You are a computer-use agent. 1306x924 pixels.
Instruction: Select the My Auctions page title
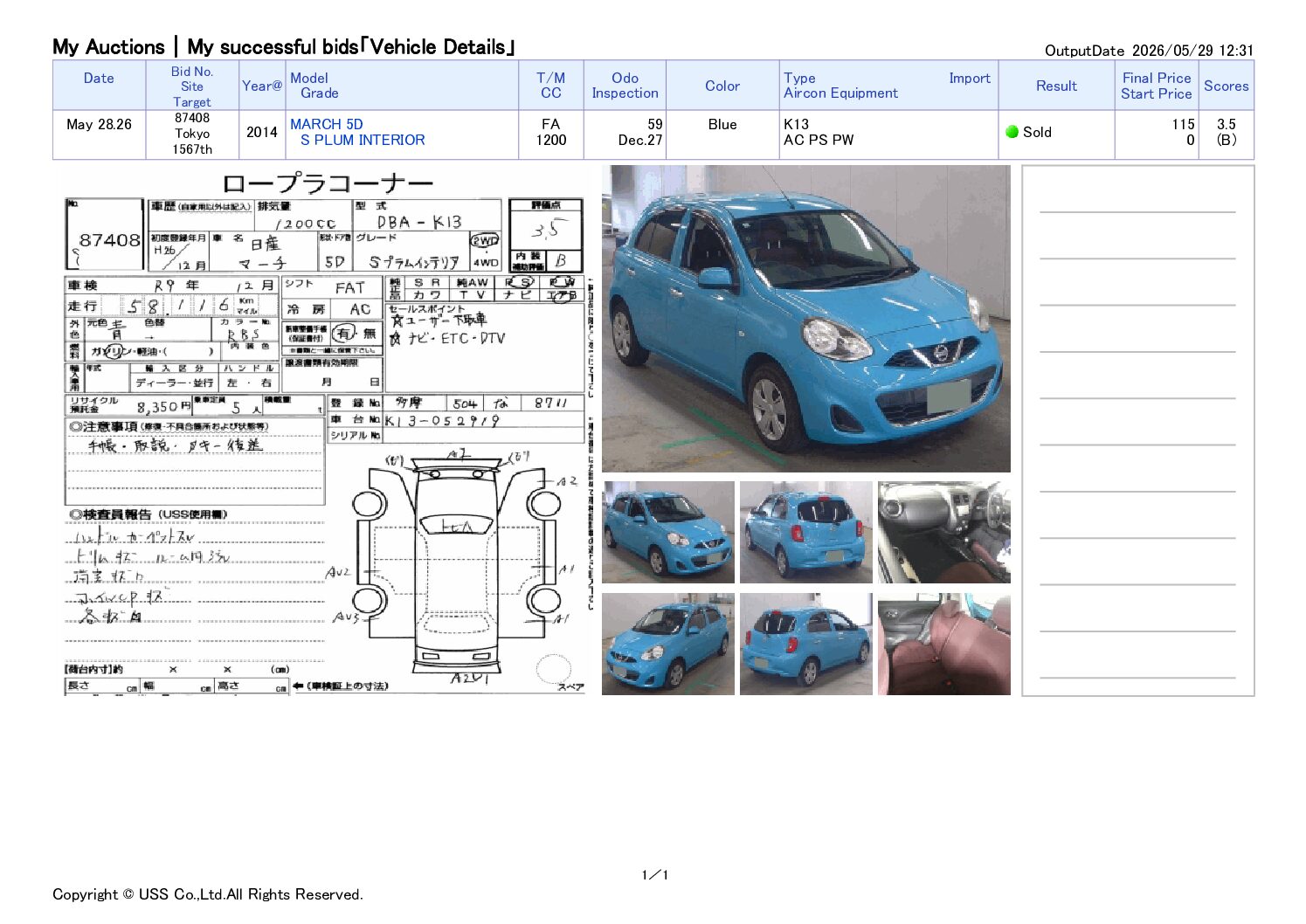point(284,47)
